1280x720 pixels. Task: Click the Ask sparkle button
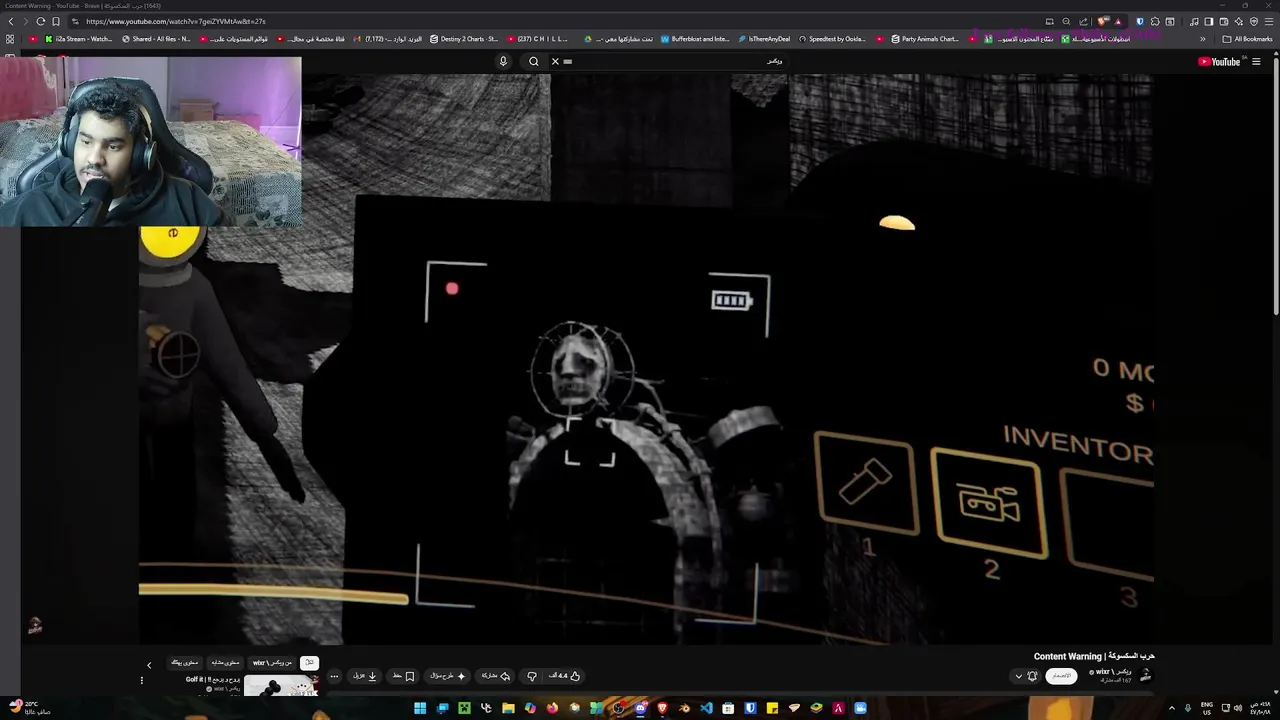coord(448,676)
